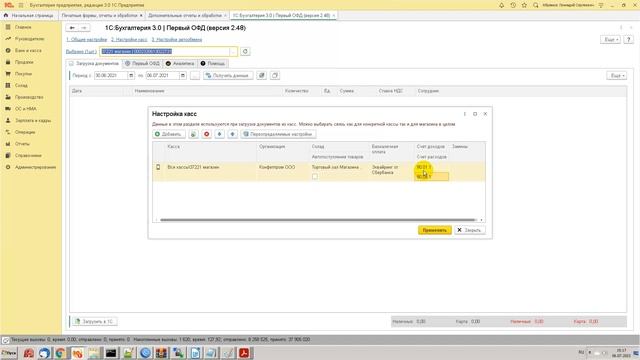Open Склад section in sidebar
The image size is (640, 360).
coord(21,85)
